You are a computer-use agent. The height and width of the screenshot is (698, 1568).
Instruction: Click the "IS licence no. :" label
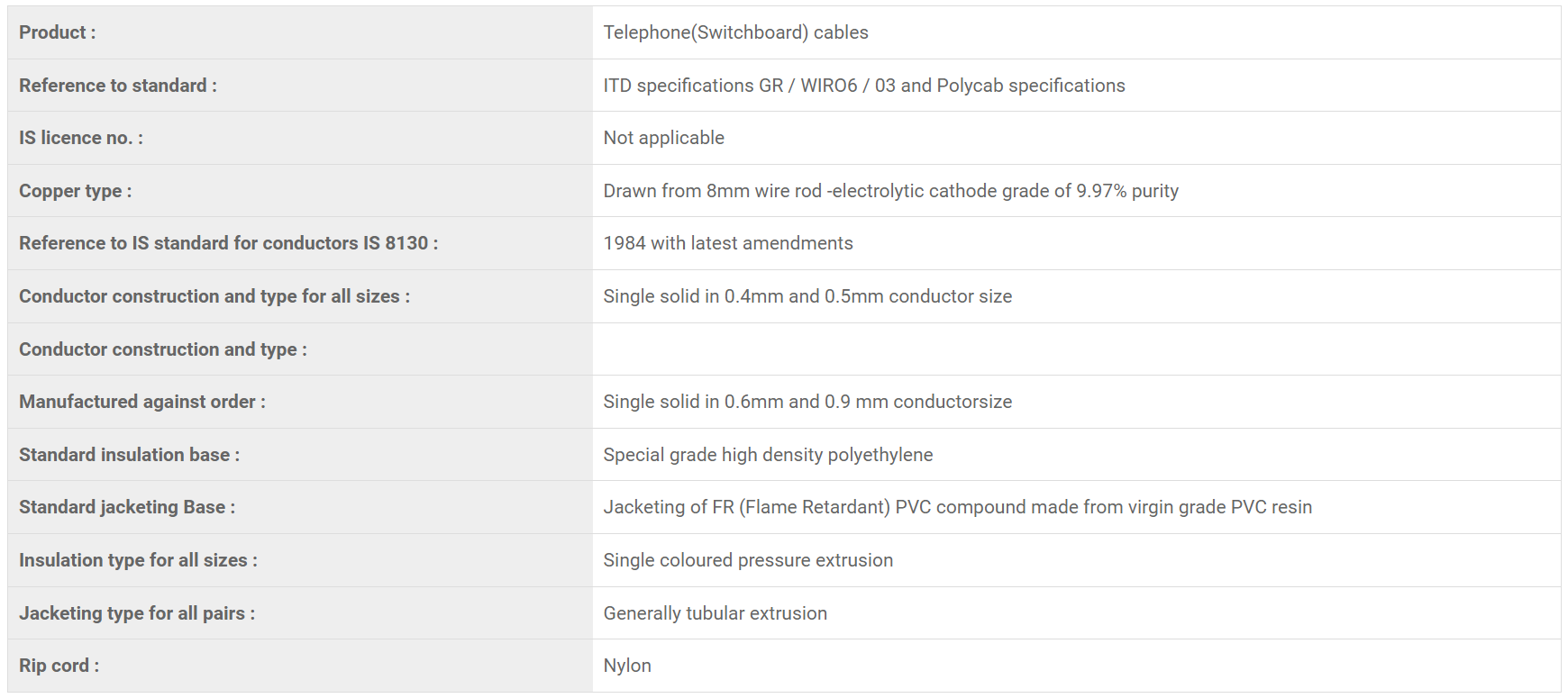tap(81, 138)
